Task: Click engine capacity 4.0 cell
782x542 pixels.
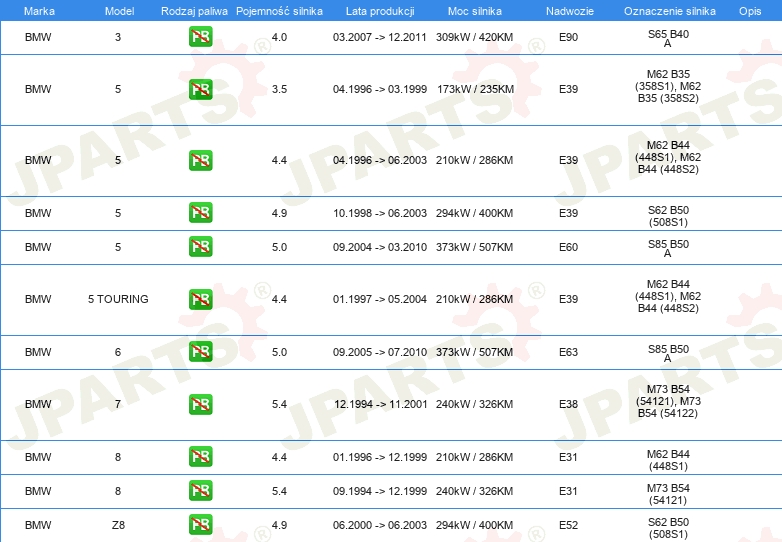Action: [x=279, y=37]
